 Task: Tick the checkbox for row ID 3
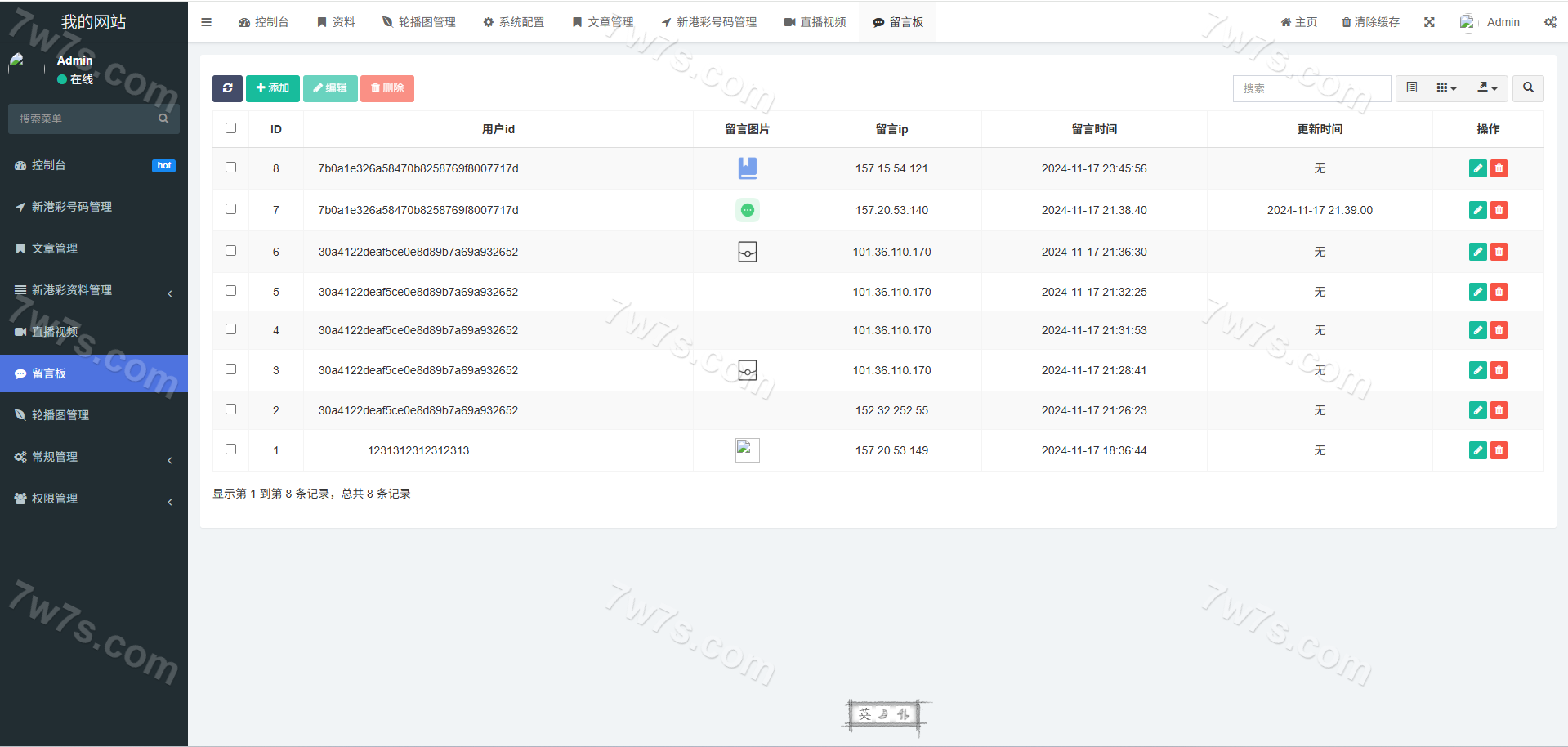coord(231,369)
